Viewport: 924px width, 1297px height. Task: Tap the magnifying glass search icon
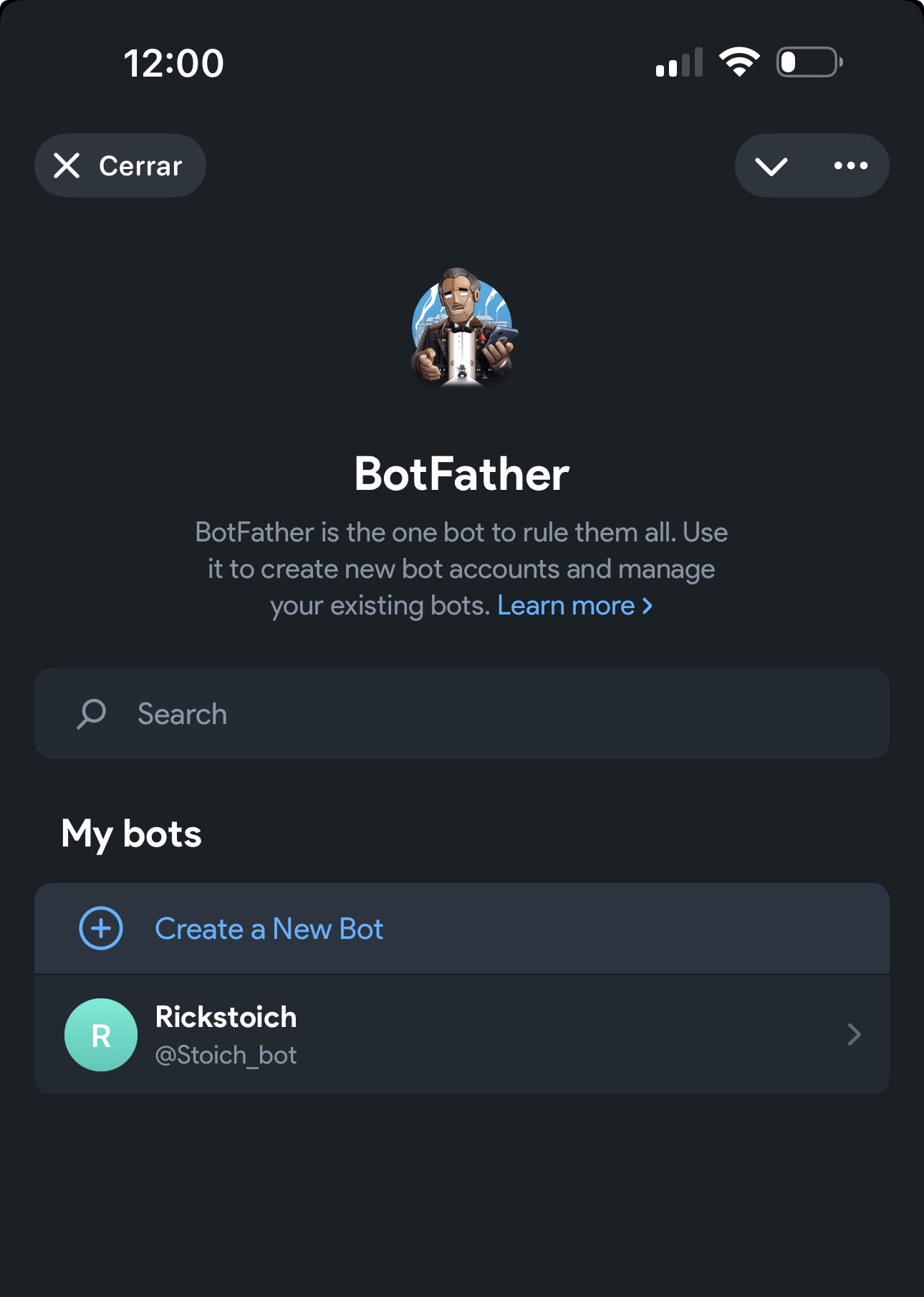click(92, 714)
